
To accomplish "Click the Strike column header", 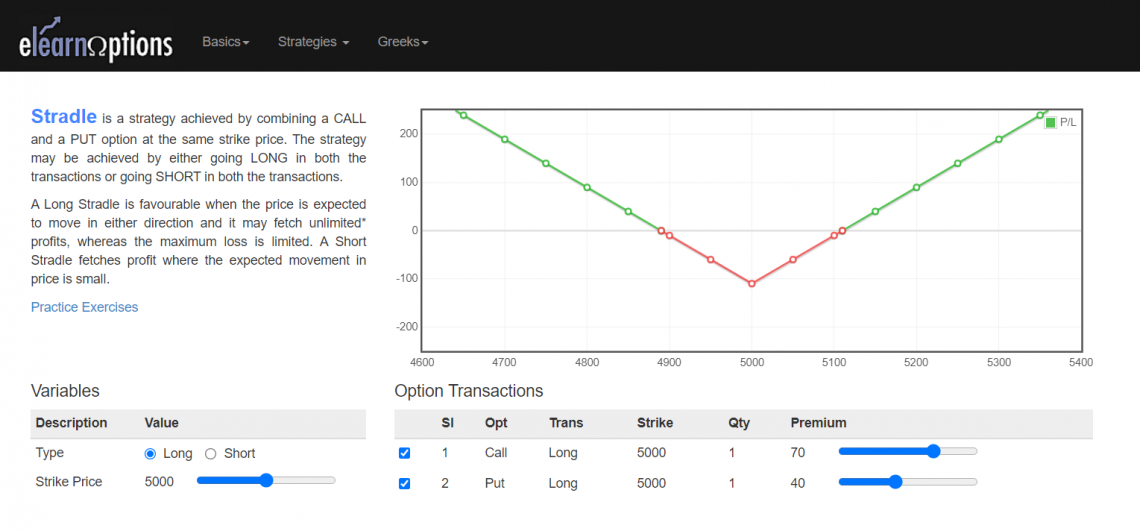I will [654, 423].
